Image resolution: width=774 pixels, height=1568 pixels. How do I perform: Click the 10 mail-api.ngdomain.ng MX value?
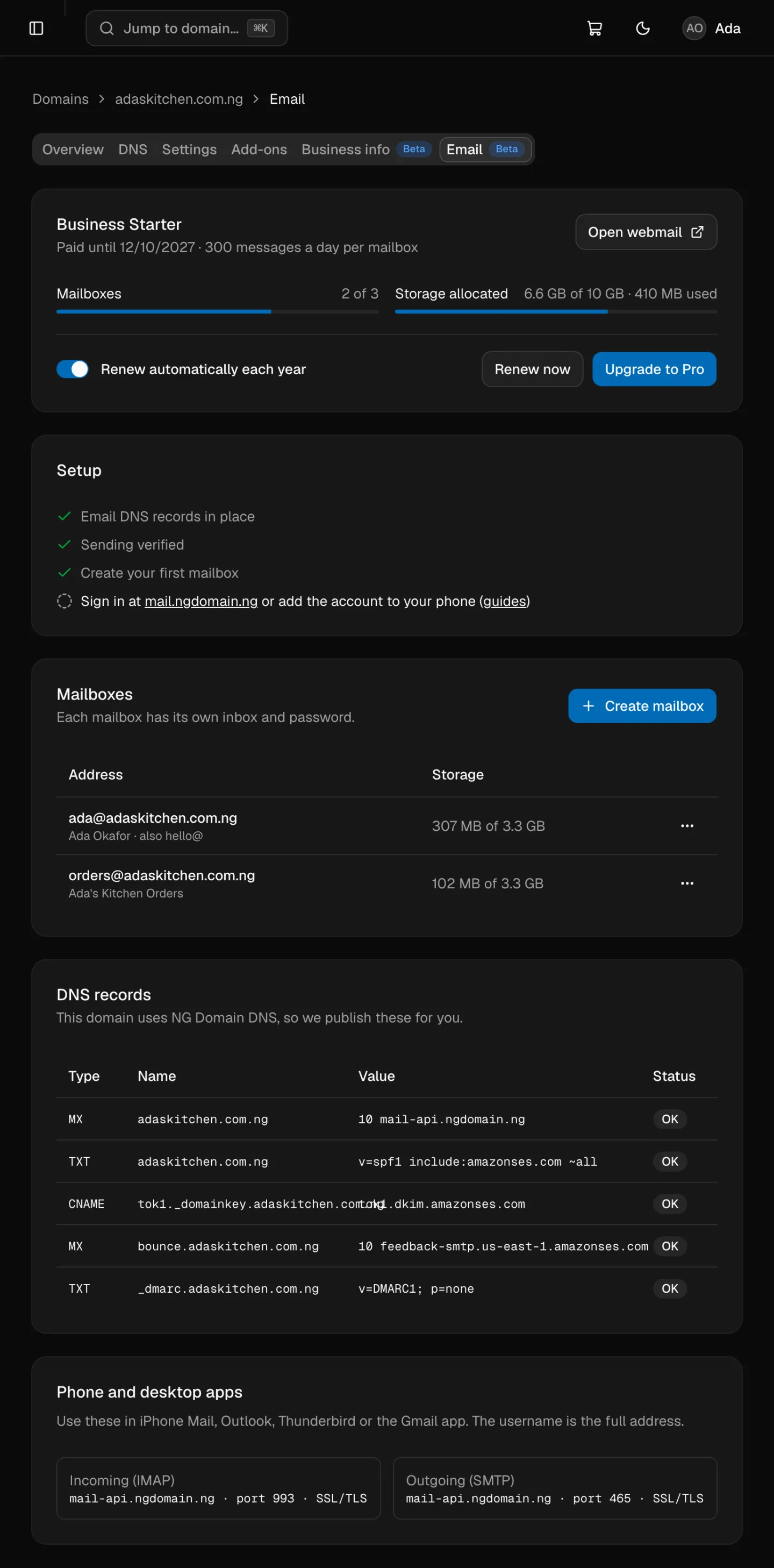(x=442, y=1119)
